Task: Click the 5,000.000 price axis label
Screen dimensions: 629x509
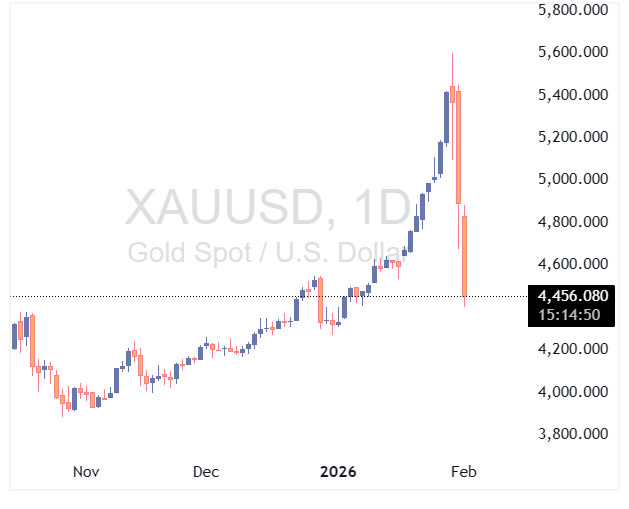Action: click(573, 180)
